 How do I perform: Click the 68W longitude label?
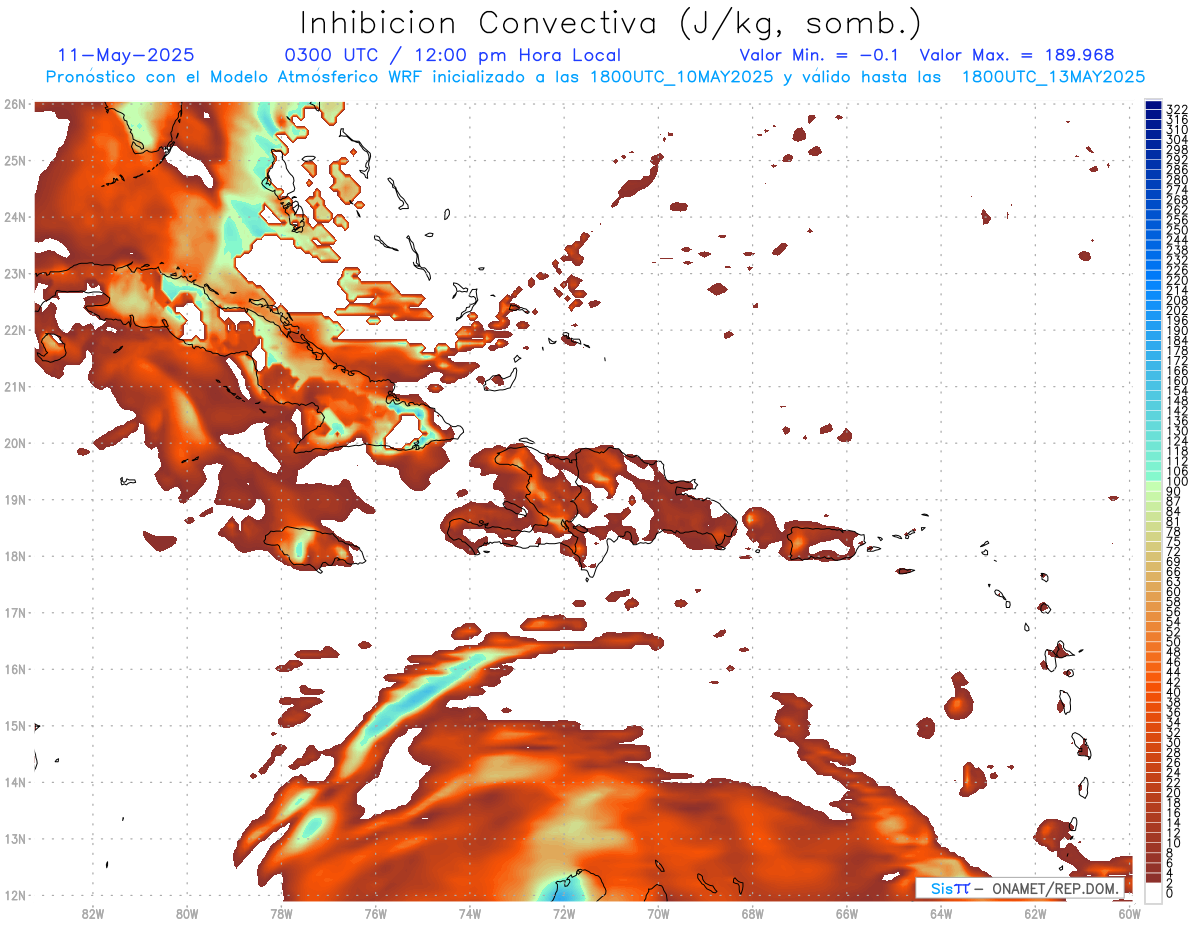coord(752,913)
